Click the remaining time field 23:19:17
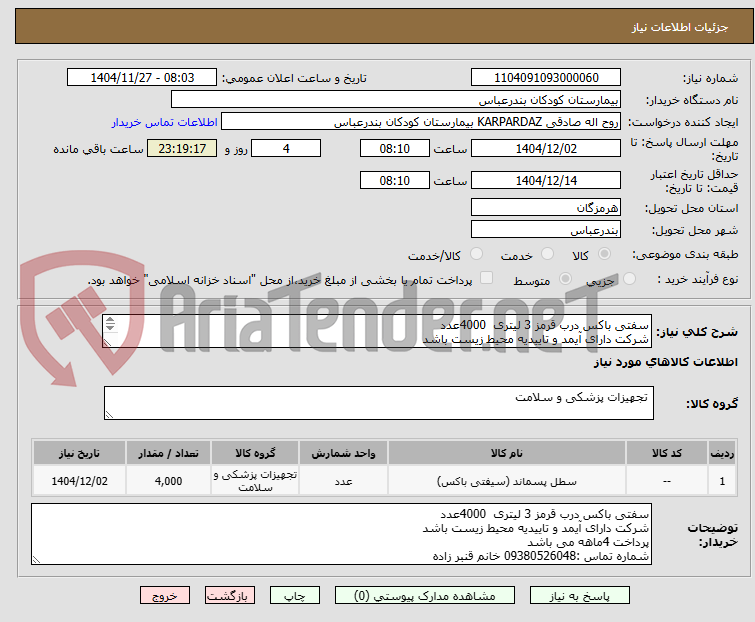The width and height of the screenshot is (755, 622). point(182,148)
